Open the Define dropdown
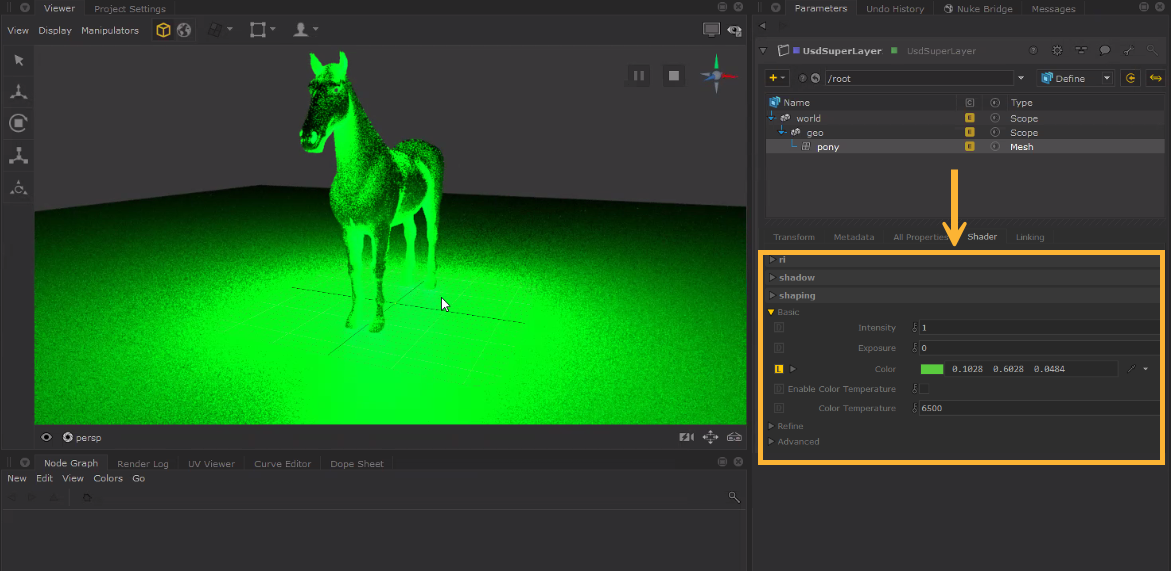 coord(1076,78)
